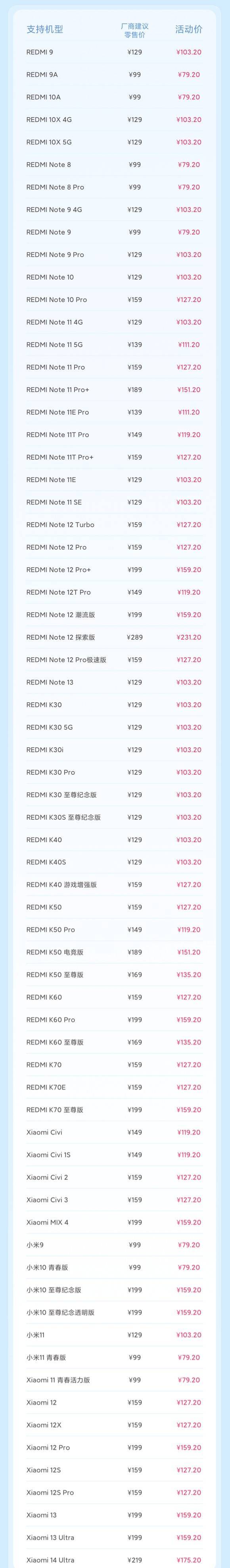Click the ¥231.20 activity price value
230x1568 pixels.
click(189, 637)
